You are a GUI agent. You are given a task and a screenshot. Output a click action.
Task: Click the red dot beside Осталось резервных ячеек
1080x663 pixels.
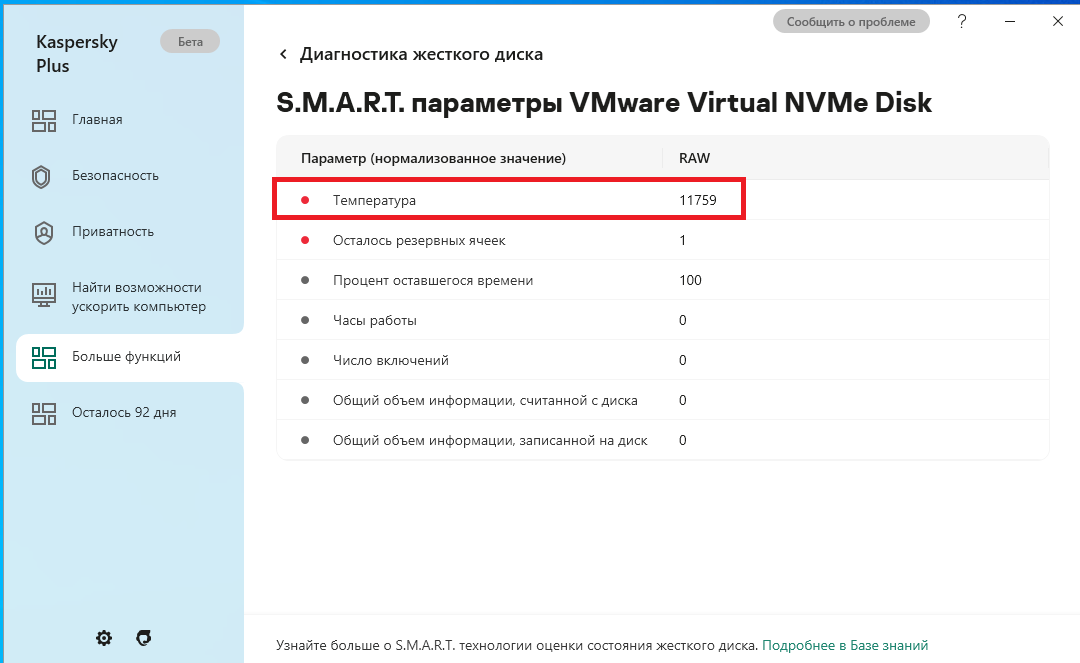click(305, 240)
